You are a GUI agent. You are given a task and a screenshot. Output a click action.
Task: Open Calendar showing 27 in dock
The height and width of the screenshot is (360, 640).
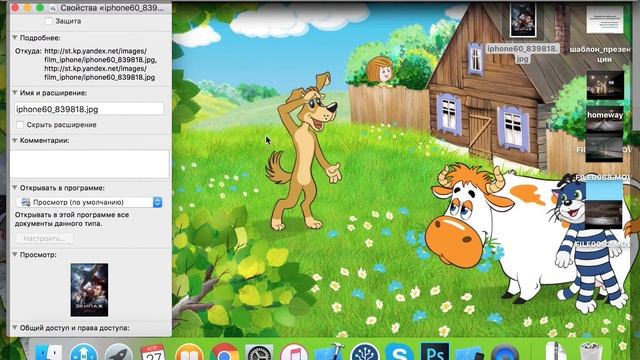click(x=153, y=353)
